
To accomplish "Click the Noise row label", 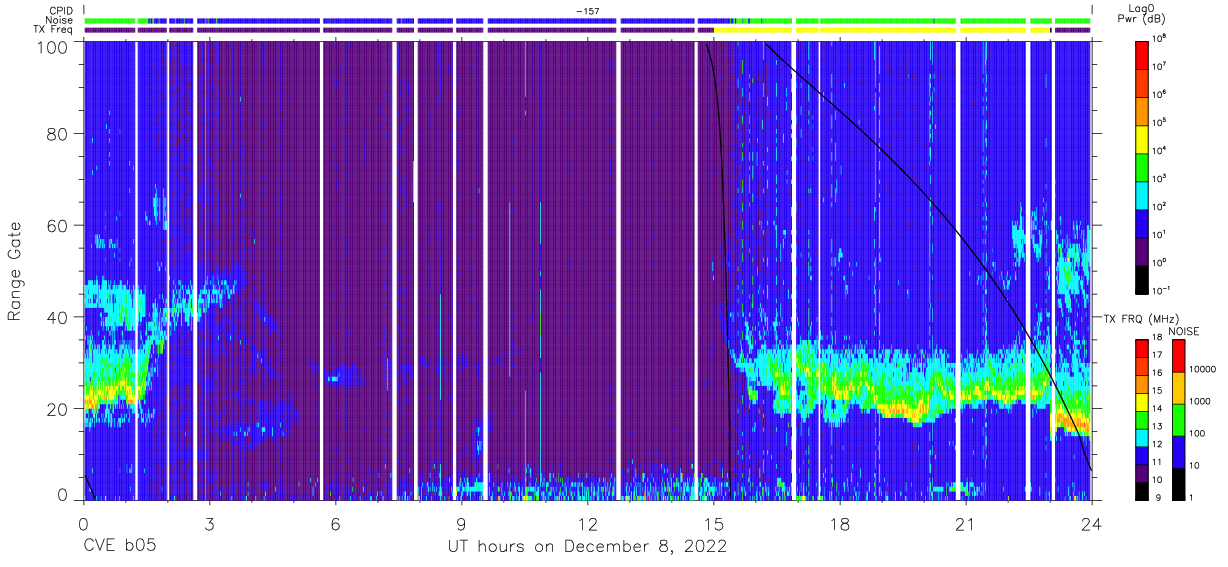I will 60,20.
